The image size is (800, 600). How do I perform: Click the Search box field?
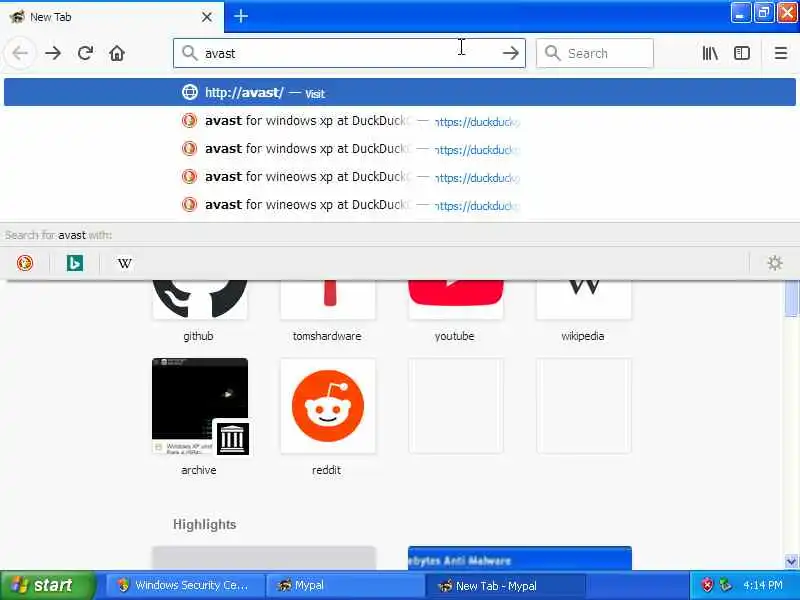(x=594, y=53)
